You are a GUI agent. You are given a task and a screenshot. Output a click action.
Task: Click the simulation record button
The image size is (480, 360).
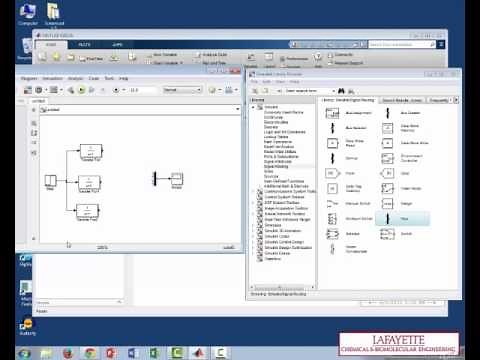116,90
